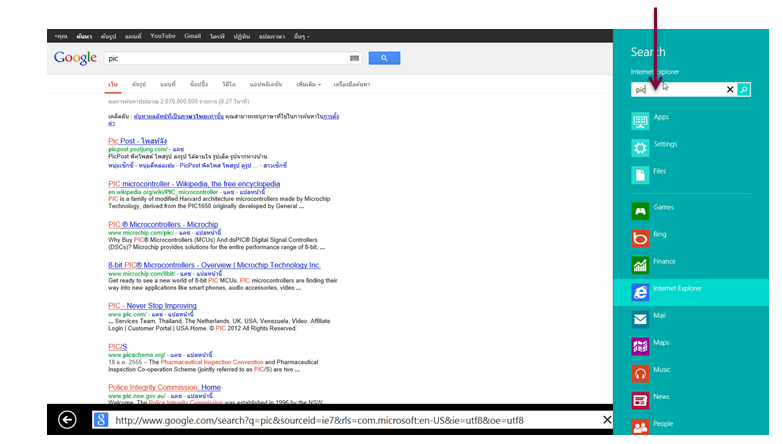Choose the Games app icon

[x=640, y=211]
